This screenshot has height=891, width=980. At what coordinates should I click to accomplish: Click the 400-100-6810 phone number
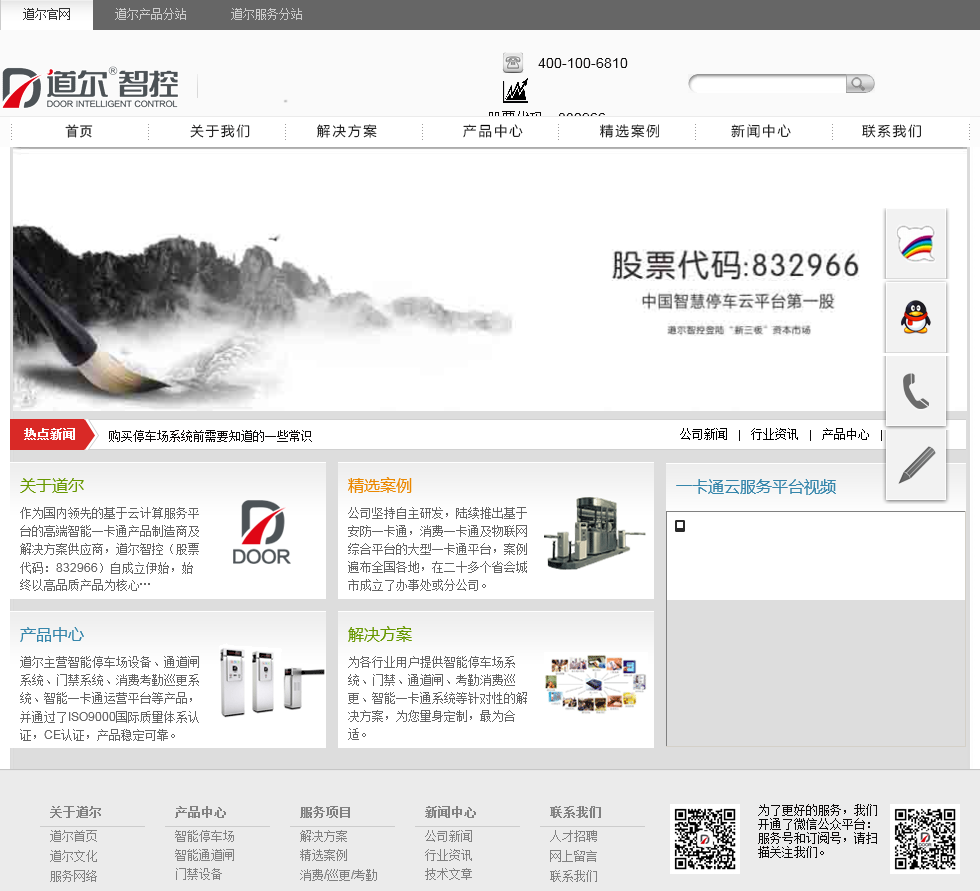coord(582,63)
